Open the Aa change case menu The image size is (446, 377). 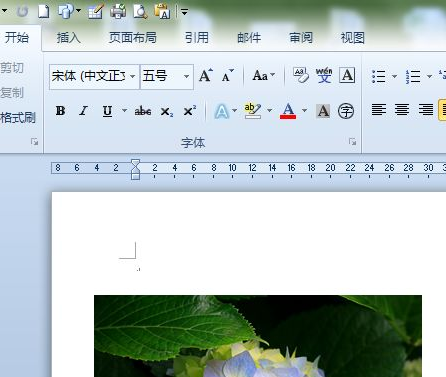point(263,75)
